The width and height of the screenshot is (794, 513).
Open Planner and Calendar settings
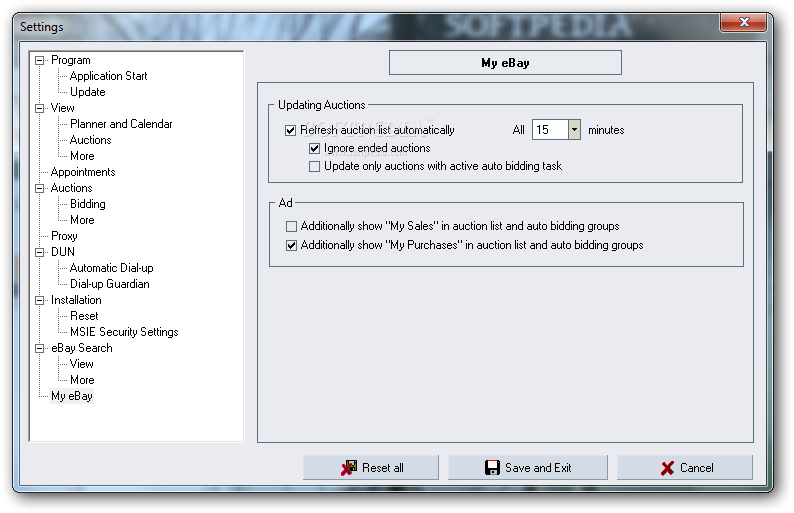[x=121, y=124]
